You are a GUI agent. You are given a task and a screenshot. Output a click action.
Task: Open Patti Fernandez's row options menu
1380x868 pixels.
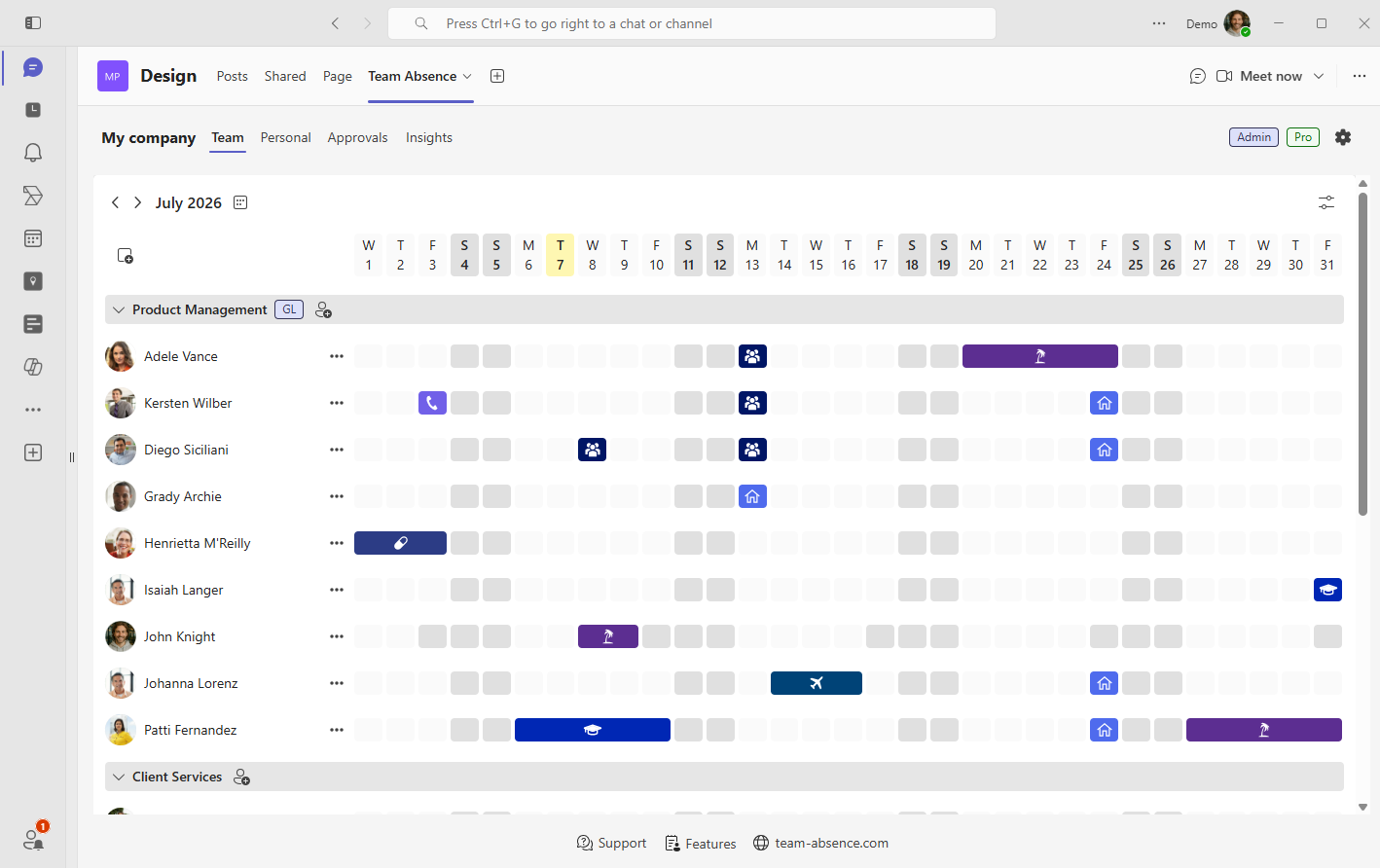tap(337, 730)
